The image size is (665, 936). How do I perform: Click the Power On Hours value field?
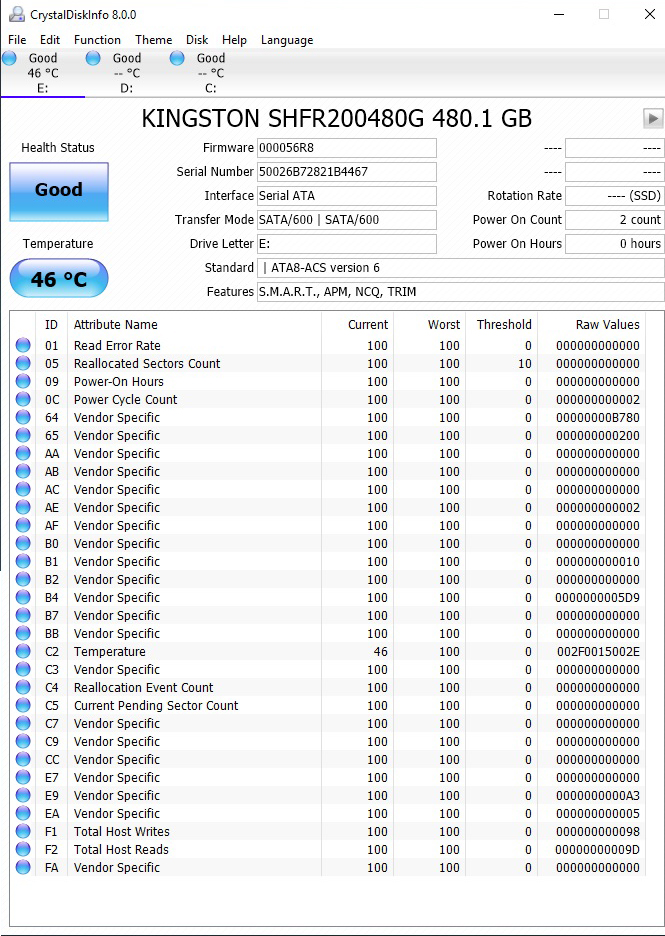[614, 244]
